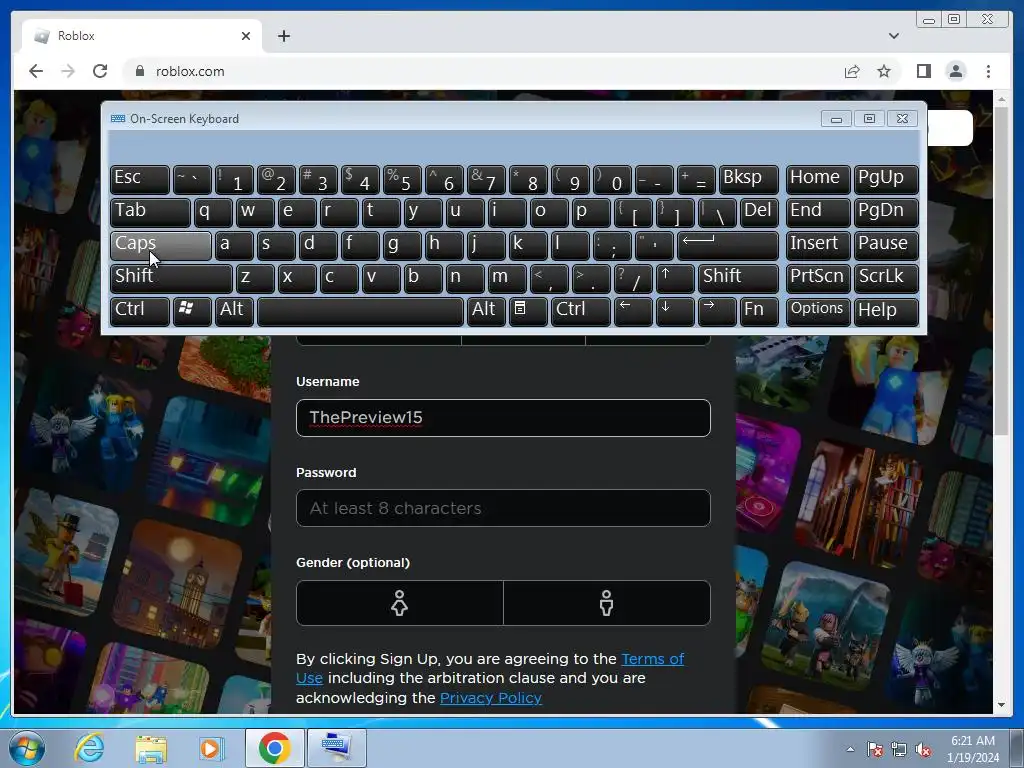Select the female gender icon
Screen dimensions: 1024x768
[400, 603]
